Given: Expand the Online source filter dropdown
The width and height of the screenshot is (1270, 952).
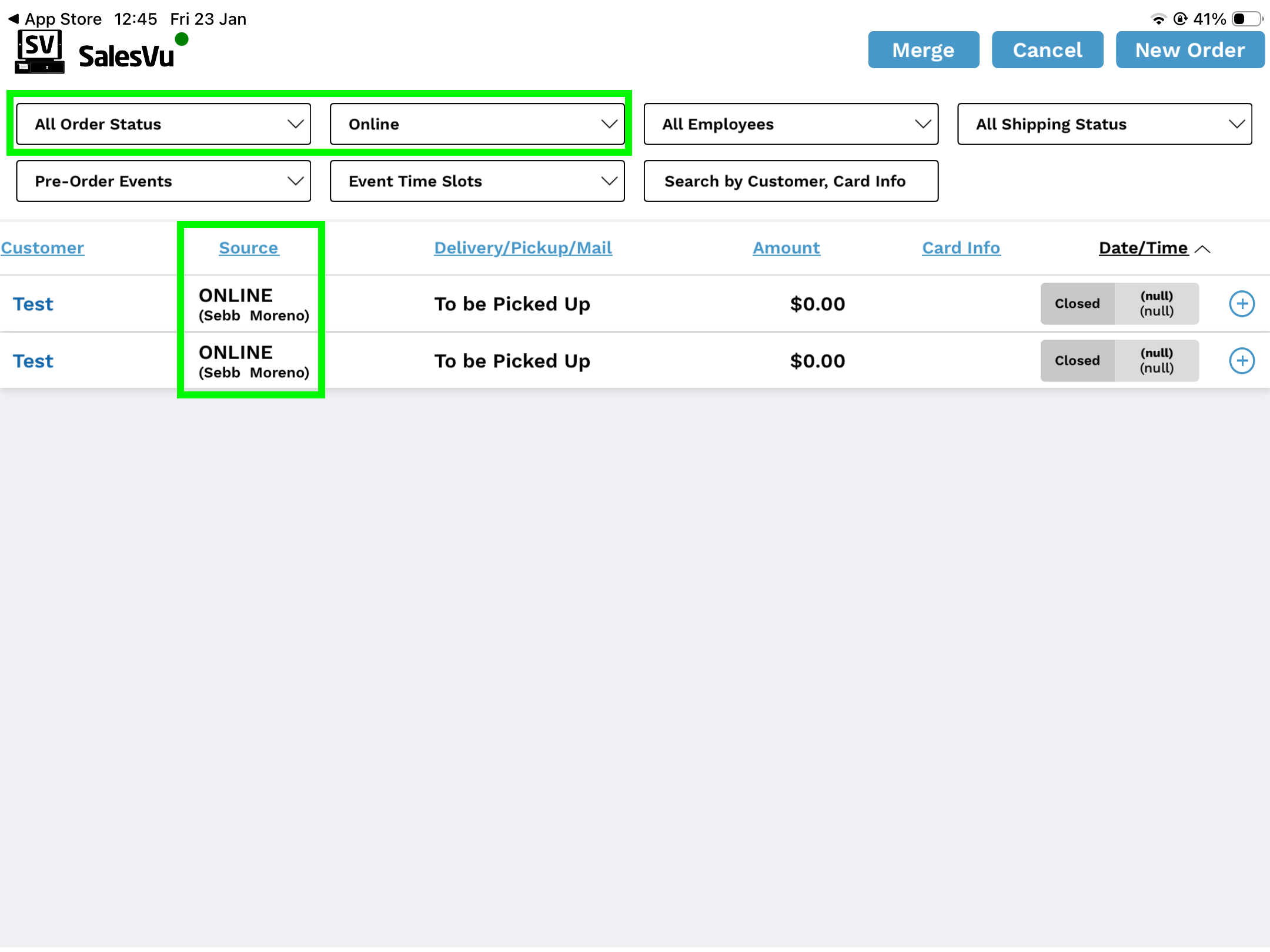Looking at the screenshot, I should [x=477, y=124].
